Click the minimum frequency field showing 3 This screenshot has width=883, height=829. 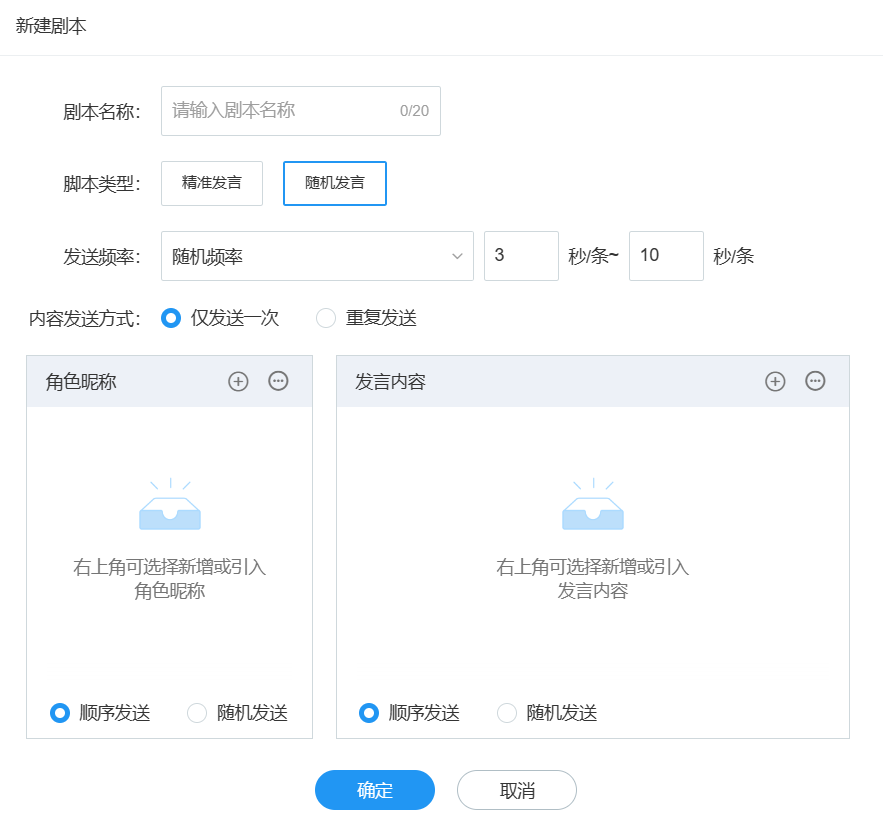tap(521, 256)
